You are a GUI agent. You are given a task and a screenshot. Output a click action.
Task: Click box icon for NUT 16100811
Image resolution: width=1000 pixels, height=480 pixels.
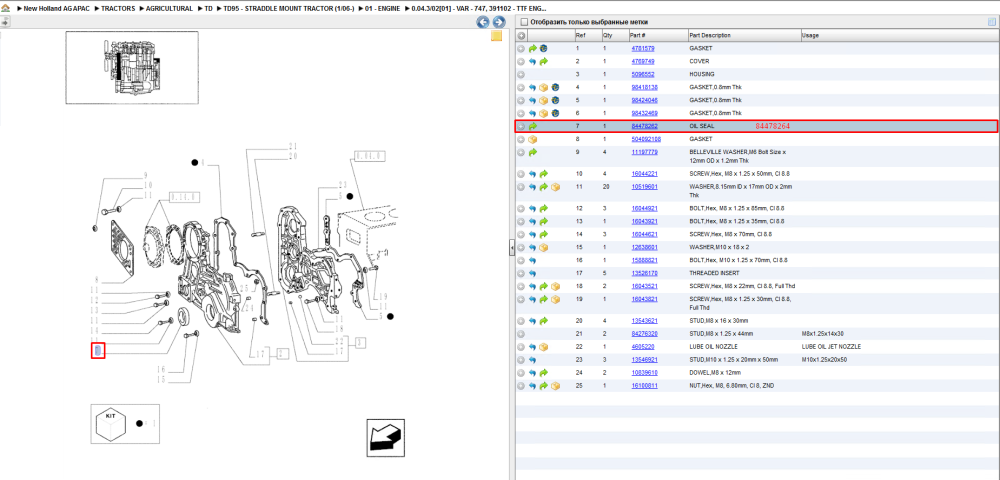(x=555, y=386)
